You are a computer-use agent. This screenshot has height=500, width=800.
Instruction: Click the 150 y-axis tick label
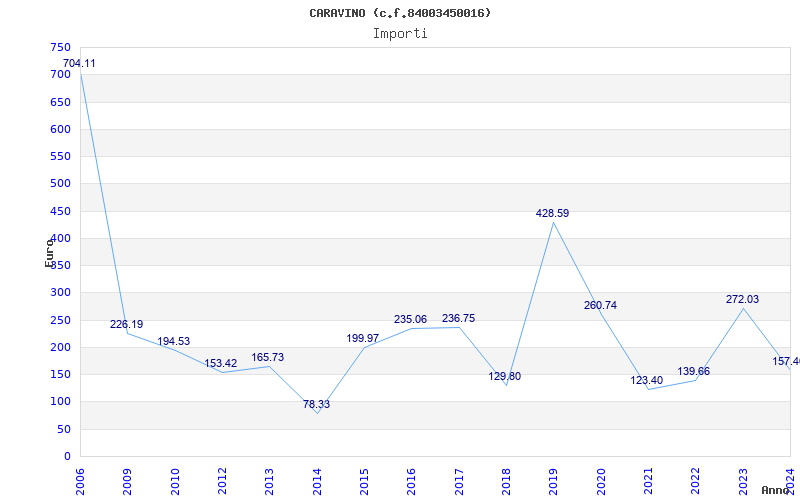pos(60,374)
